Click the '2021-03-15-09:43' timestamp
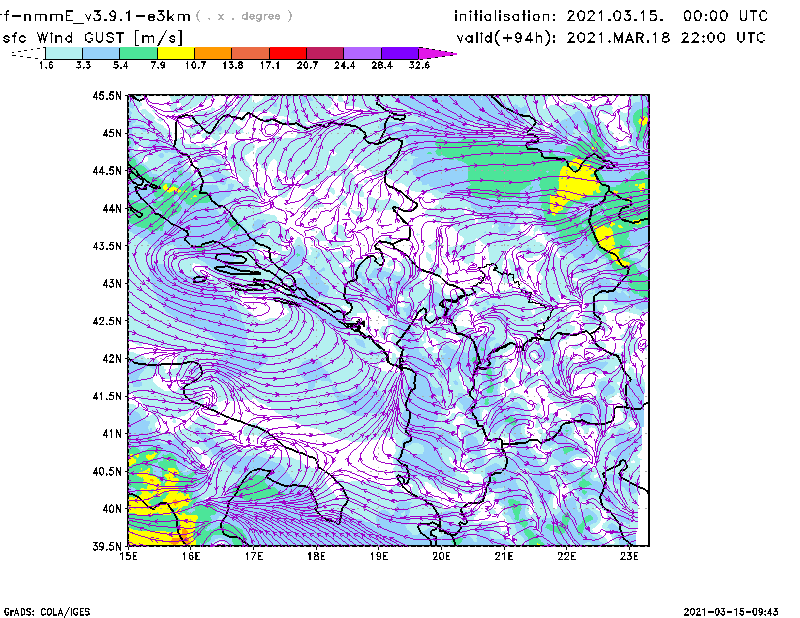This screenshot has width=800, height=618. [x=731, y=612]
